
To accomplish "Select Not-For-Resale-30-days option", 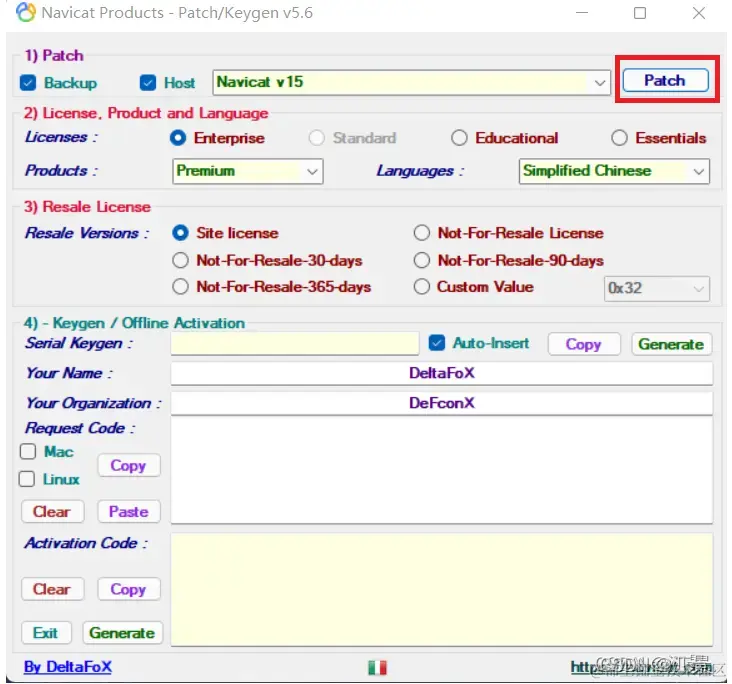I will click(181, 260).
